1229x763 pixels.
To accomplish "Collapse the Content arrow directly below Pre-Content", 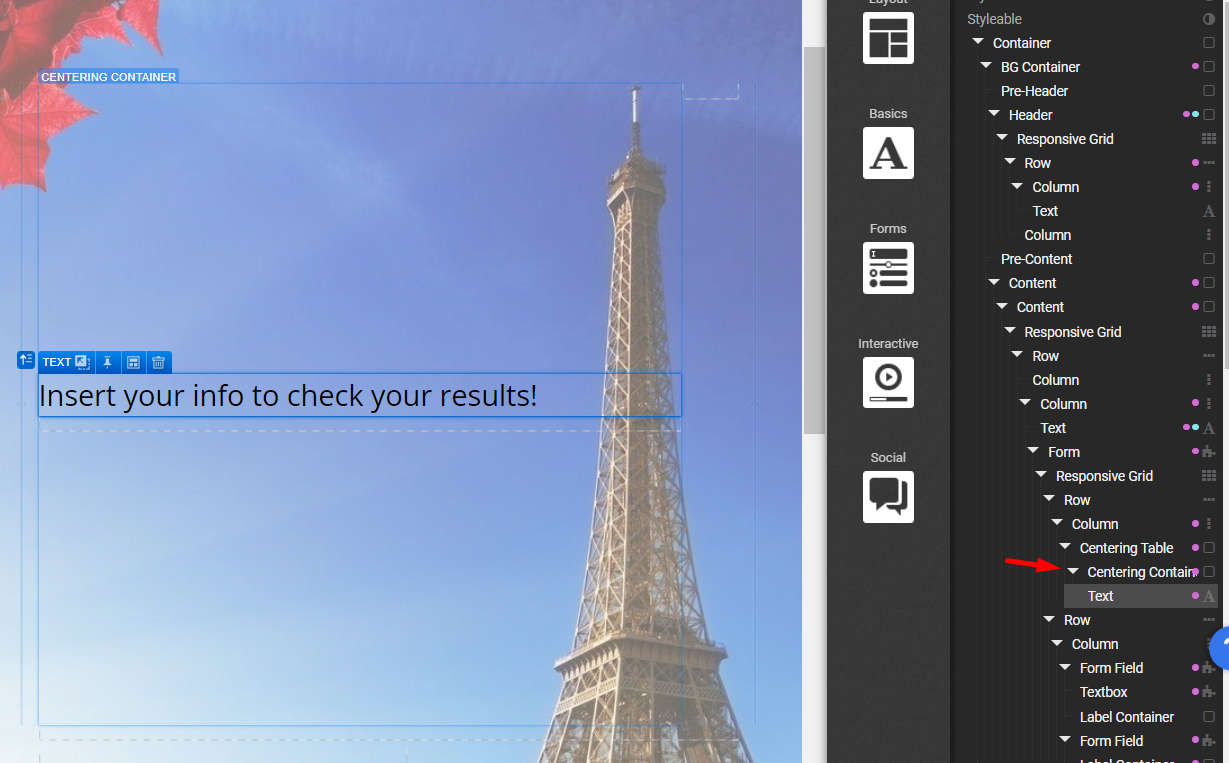I will pyautogui.click(x=994, y=282).
